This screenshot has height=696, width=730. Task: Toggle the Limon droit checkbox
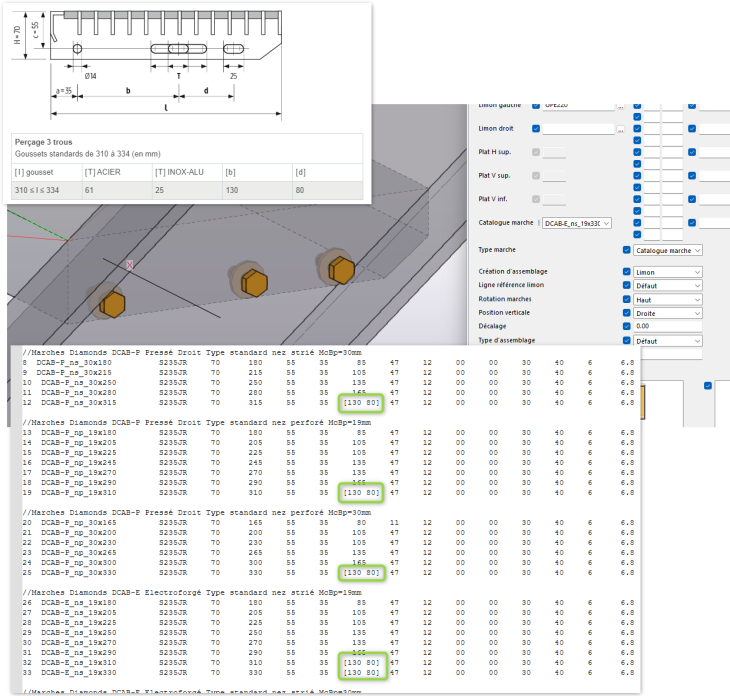536,129
